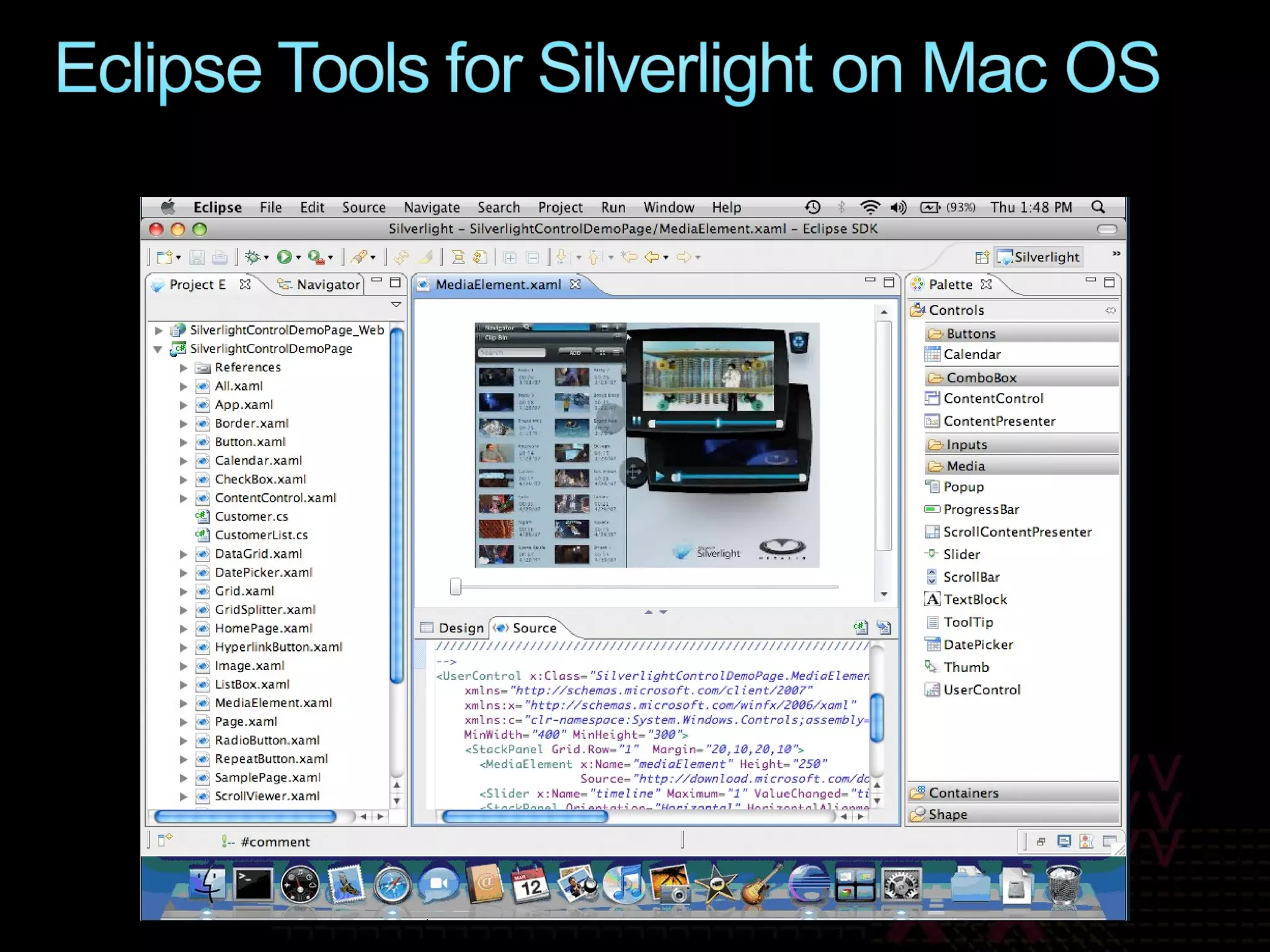Screen dimensions: 1270x952
Task: Toggle the Media drawer in Palette
Action: coord(965,466)
